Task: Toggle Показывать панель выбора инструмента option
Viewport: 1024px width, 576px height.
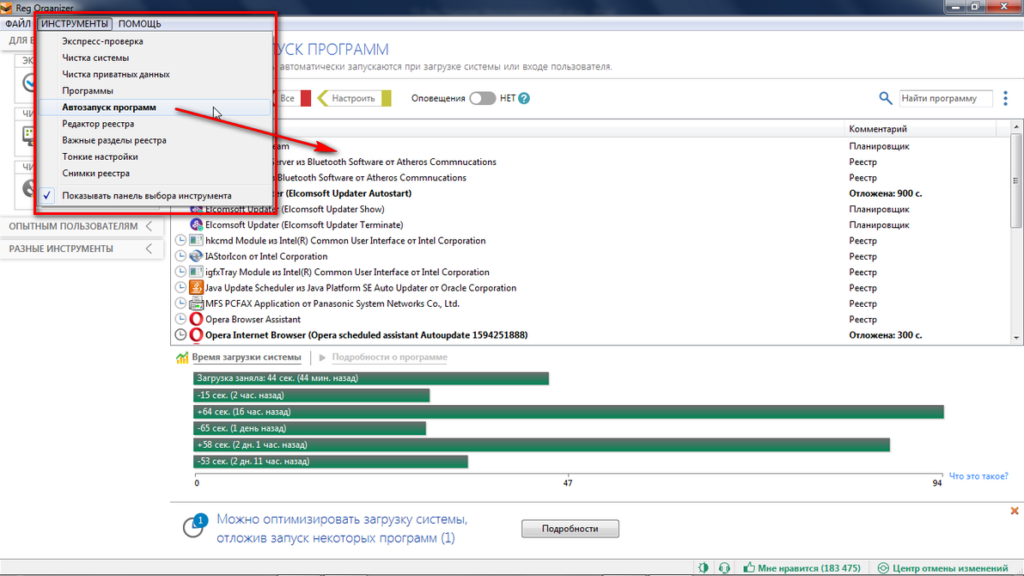Action: 146,195
